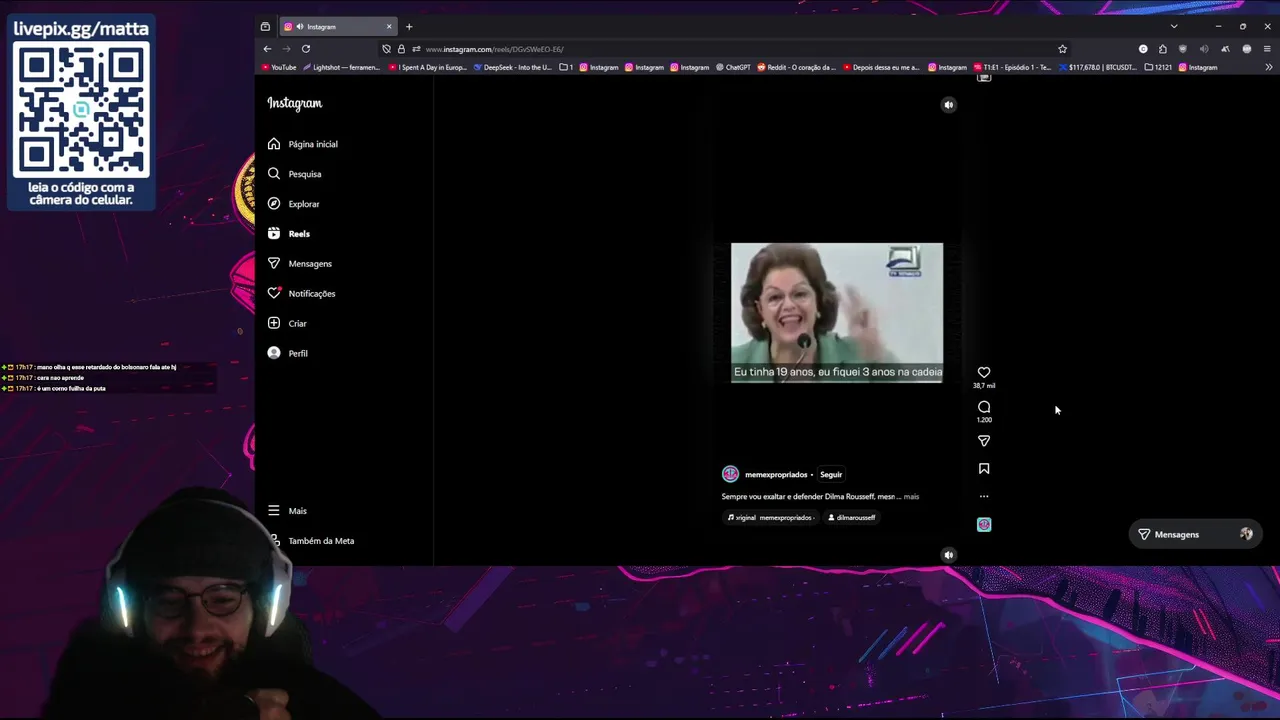Click browser forward arrow

click(x=286, y=49)
